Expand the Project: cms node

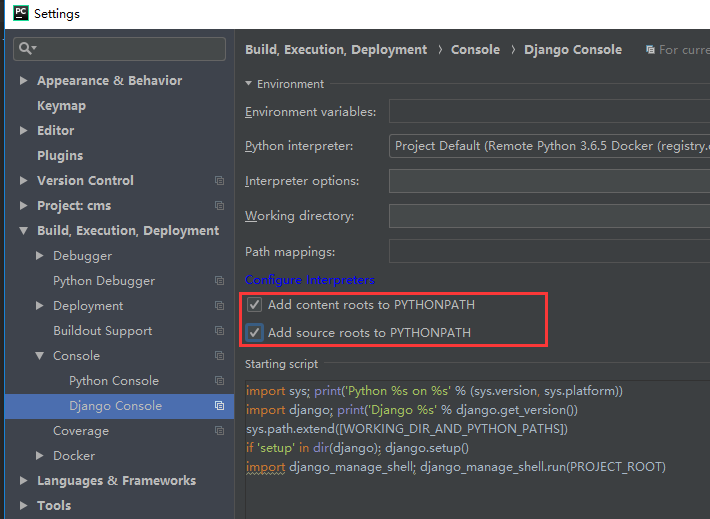click(x=23, y=206)
